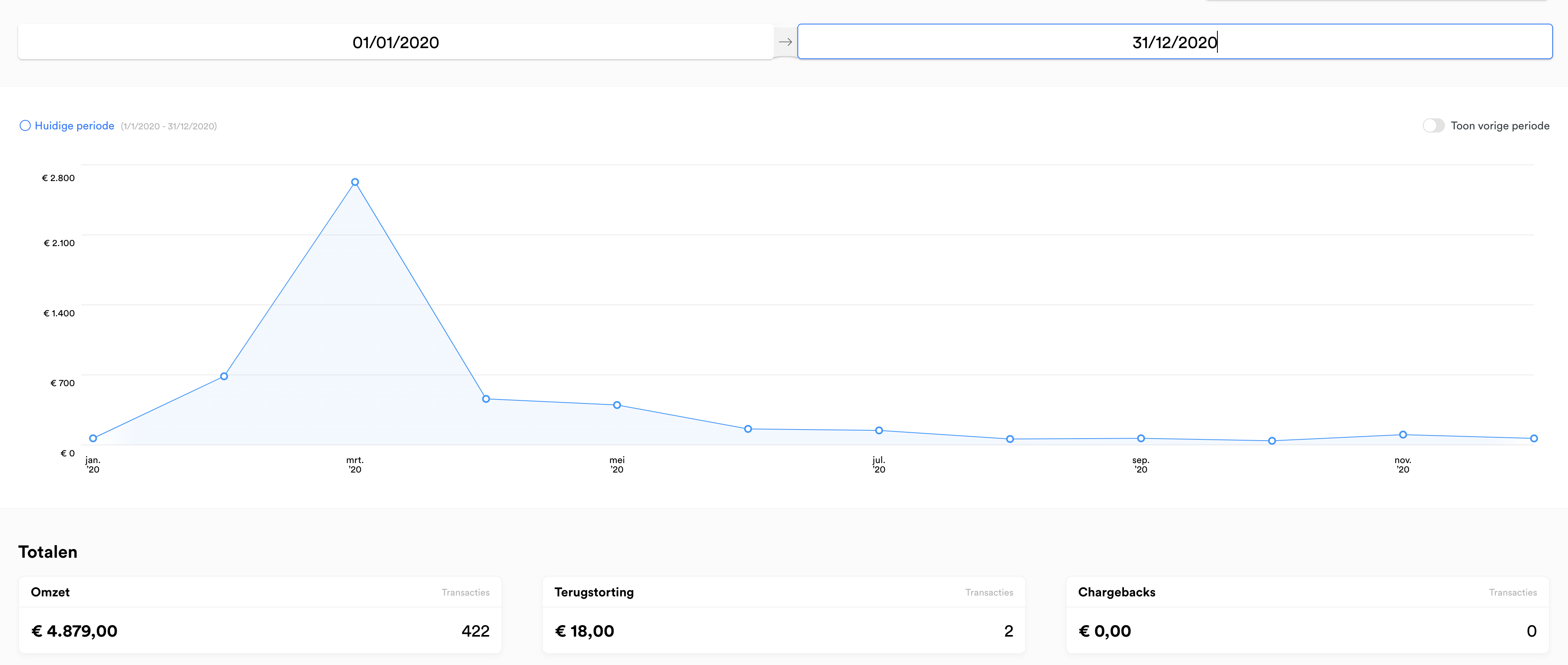This screenshot has height=665, width=1568.
Task: Select the nov. '20 data point
Action: point(1402,435)
